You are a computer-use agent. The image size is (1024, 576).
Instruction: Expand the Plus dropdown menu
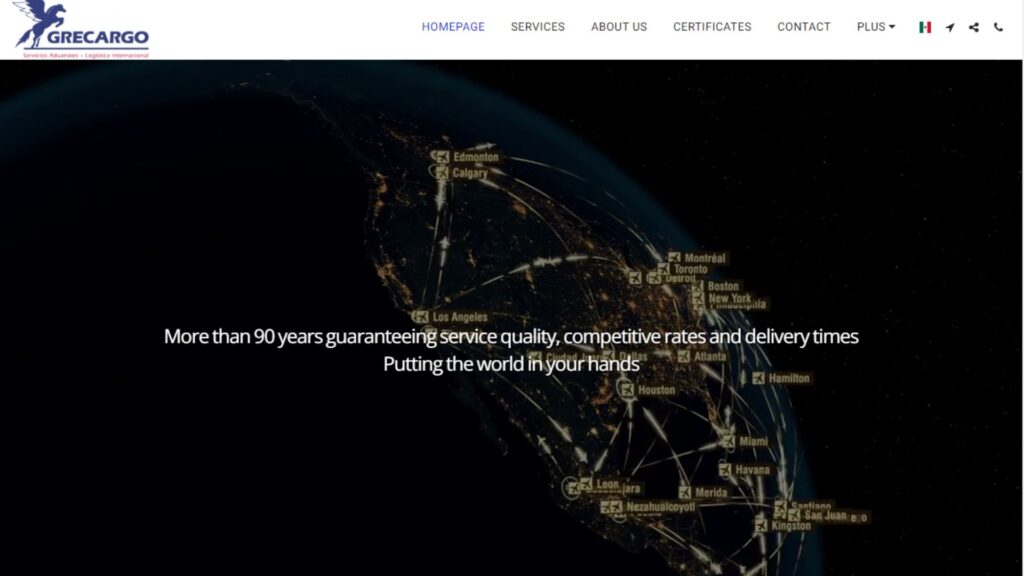tap(876, 27)
